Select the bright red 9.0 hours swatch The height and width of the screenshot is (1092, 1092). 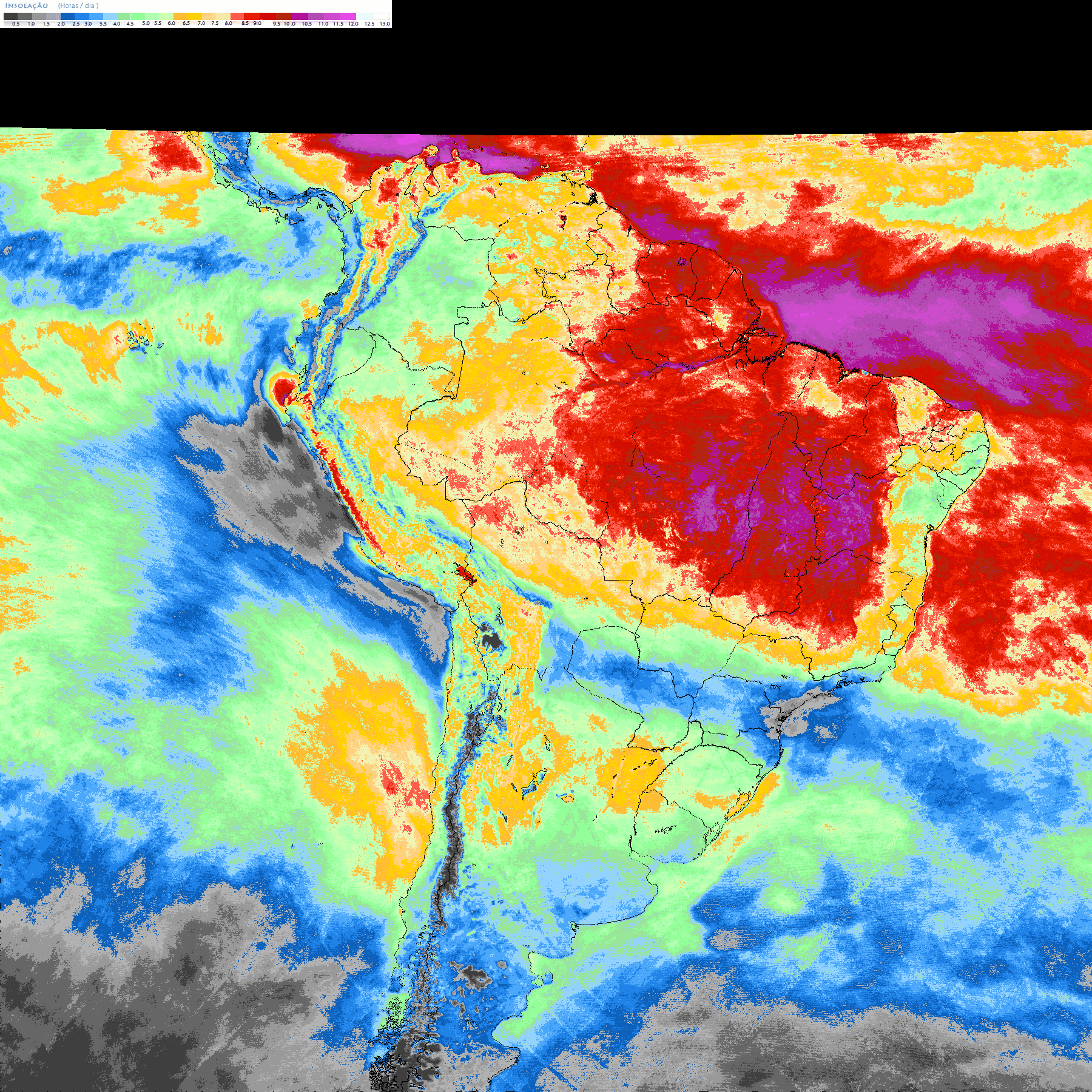coord(252,16)
